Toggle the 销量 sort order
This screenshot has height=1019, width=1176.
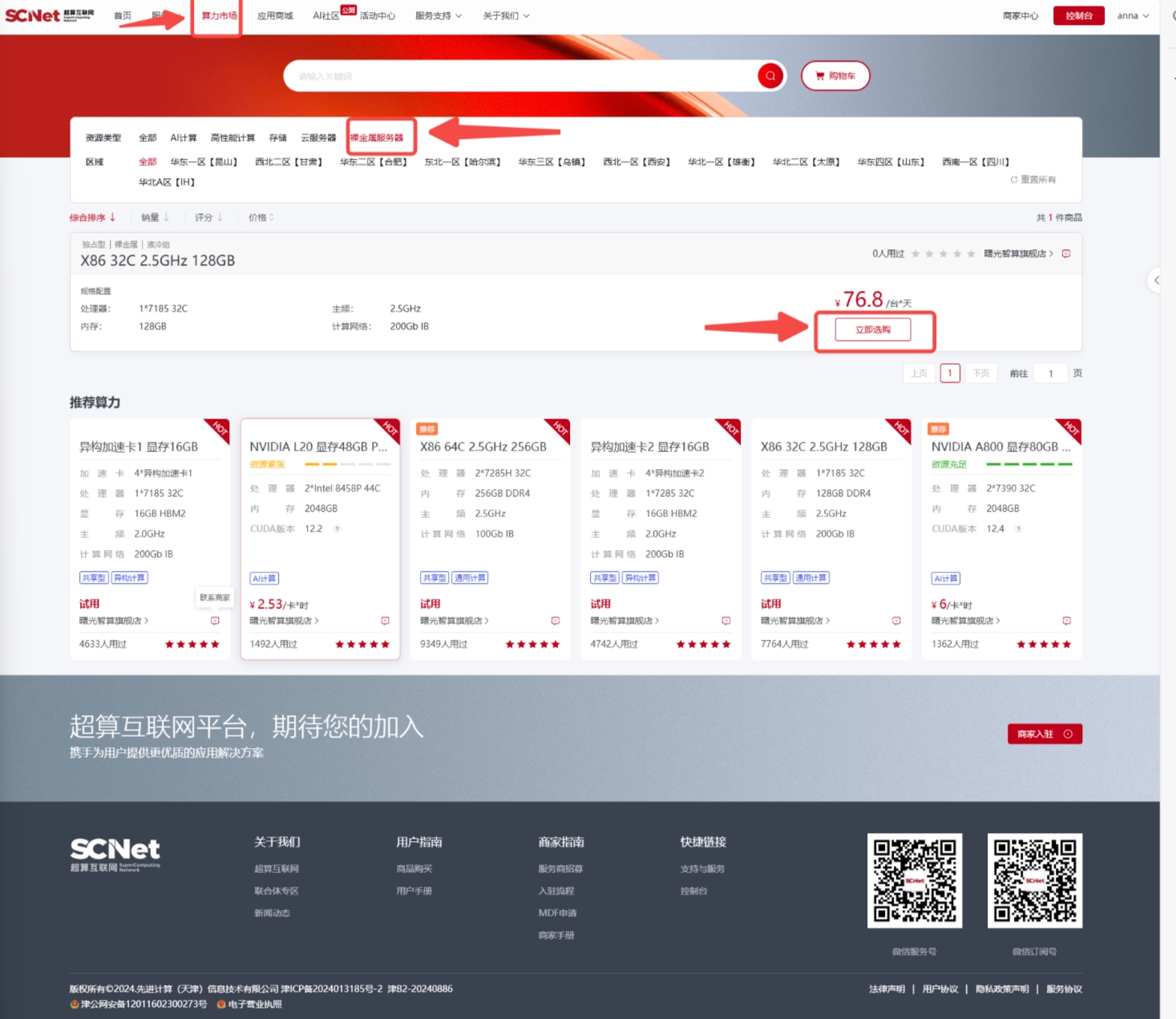tap(155, 217)
